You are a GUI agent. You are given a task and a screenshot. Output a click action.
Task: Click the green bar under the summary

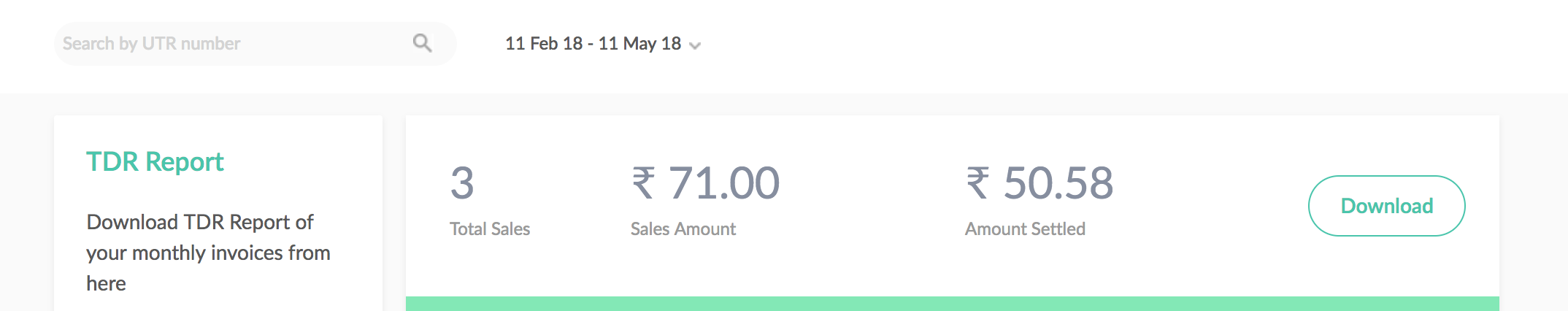pos(952,304)
